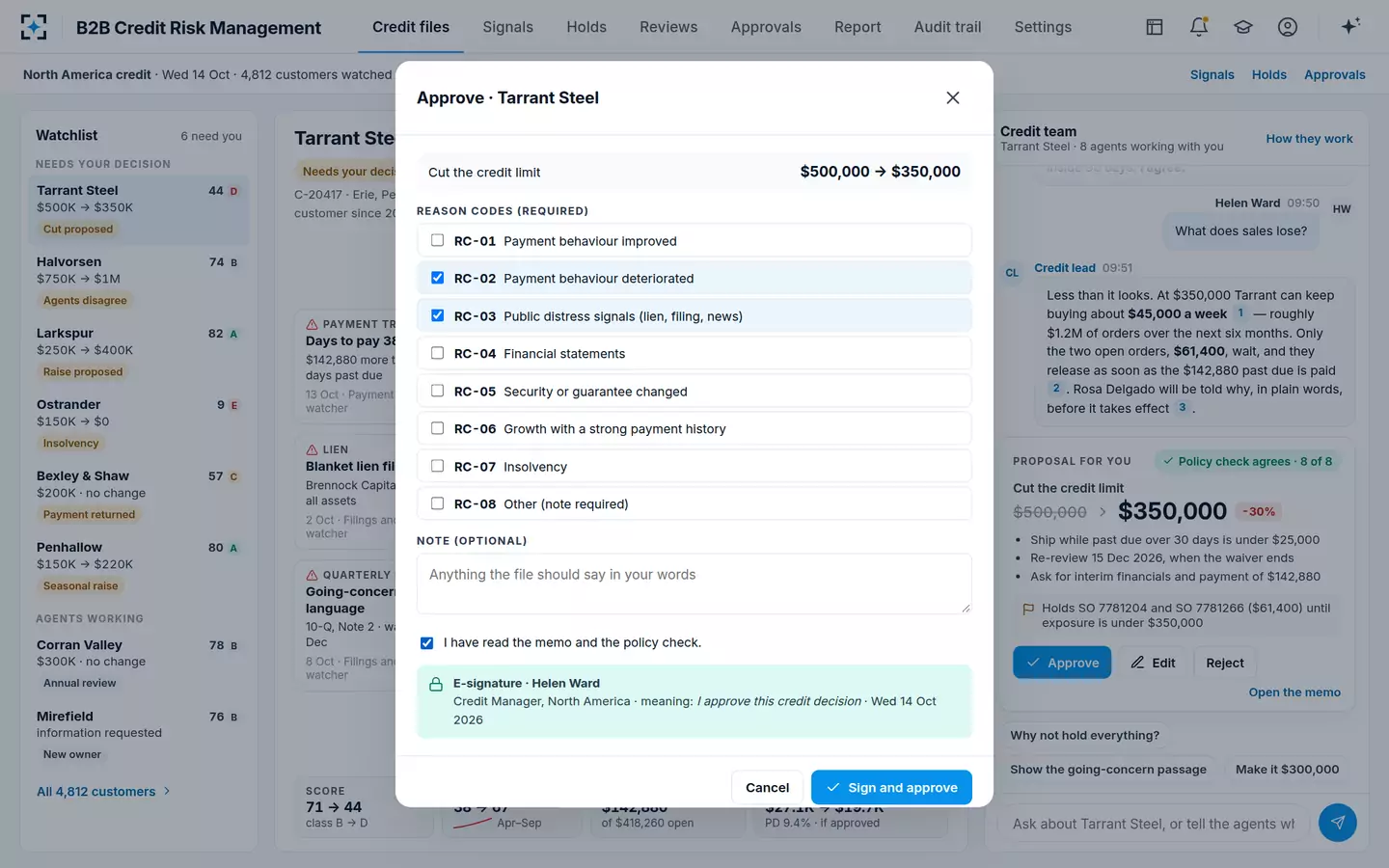The width and height of the screenshot is (1389, 868).
Task: Switch to the Signals tab
Action: pos(507,27)
